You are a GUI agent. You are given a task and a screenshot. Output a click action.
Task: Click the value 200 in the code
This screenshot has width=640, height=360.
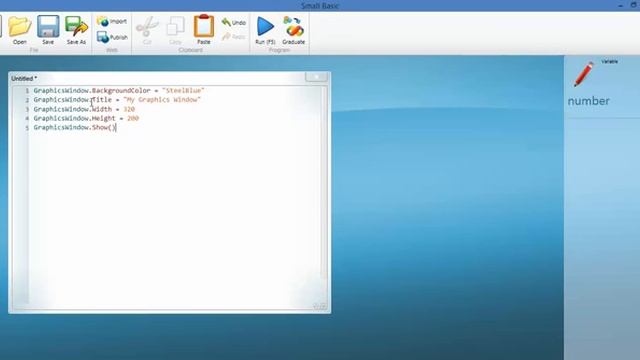point(133,118)
